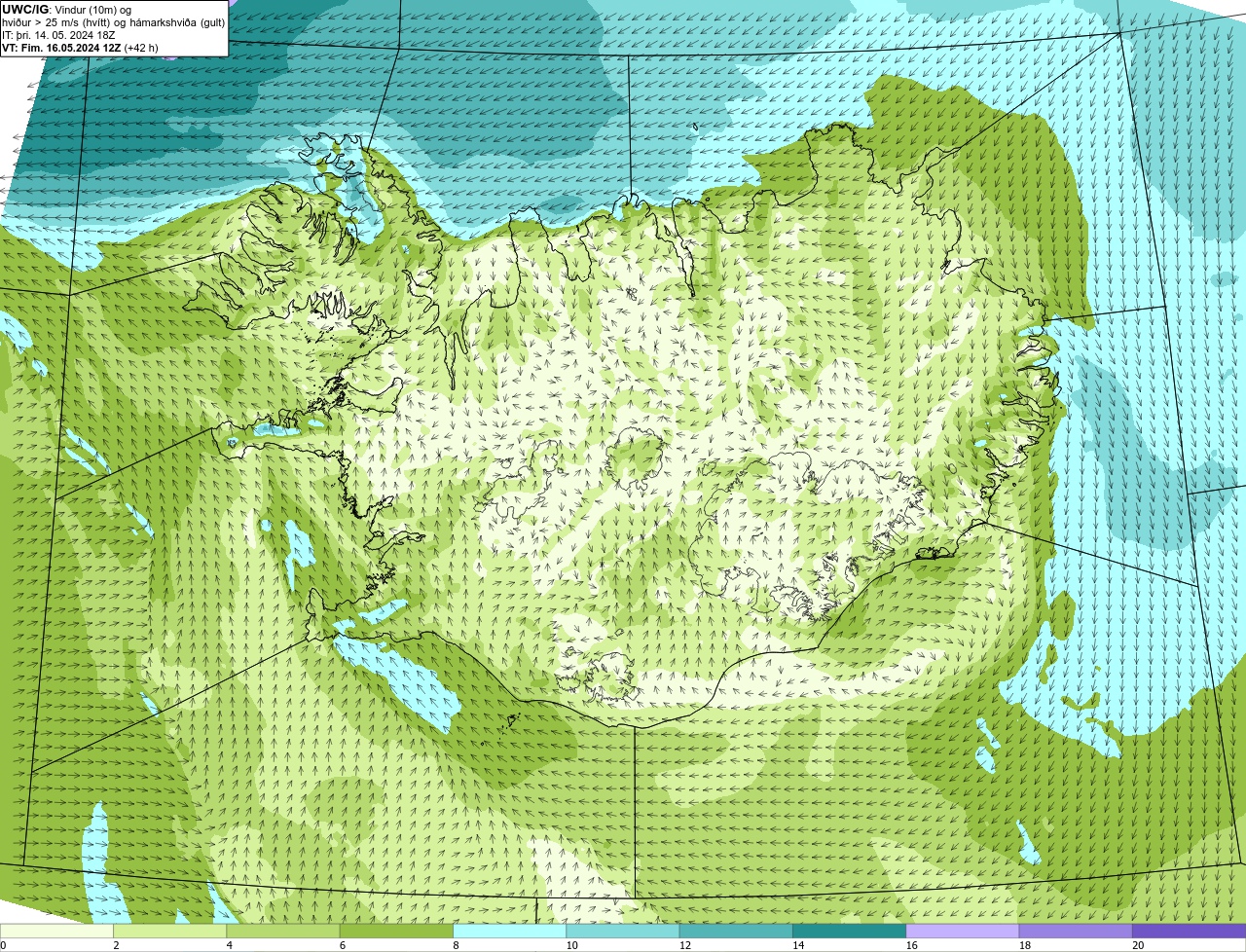Click the legend label '2'
1246x952 pixels.
(116, 945)
